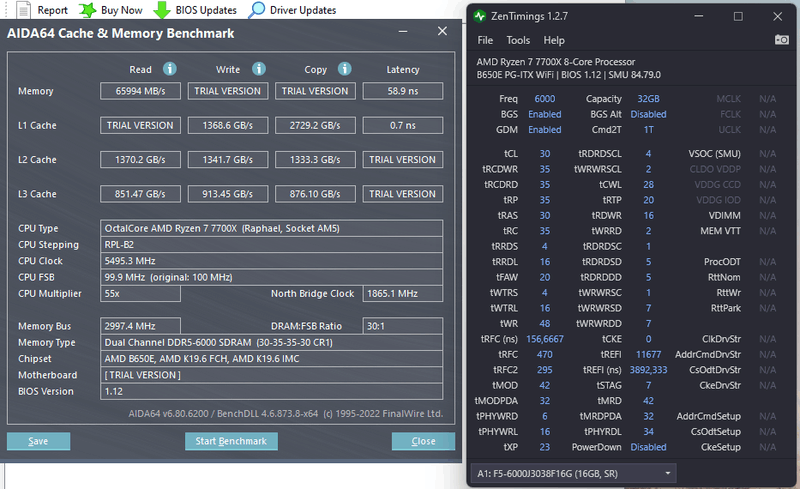
Task: Click the L2 Cache Copy 1333.3 GB/s field
Action: [315, 159]
